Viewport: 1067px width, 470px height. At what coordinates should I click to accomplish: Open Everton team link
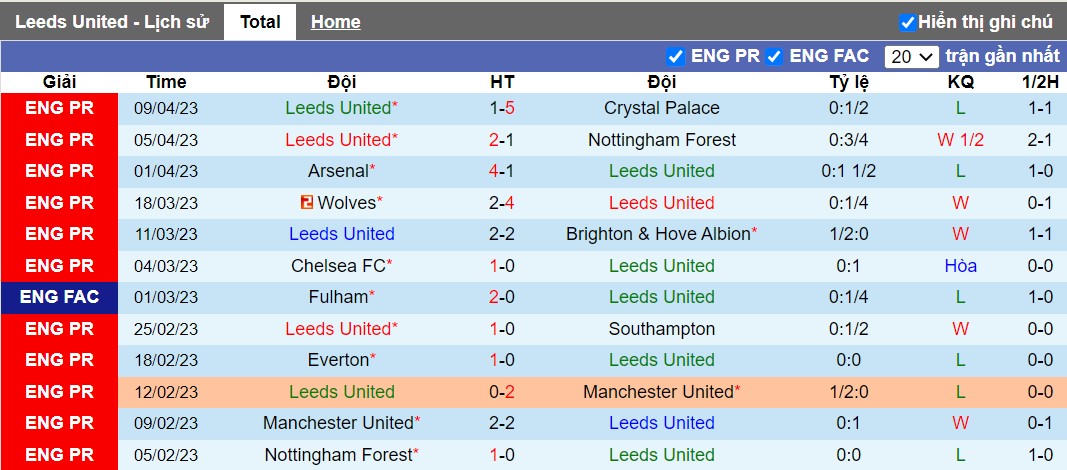pos(338,360)
